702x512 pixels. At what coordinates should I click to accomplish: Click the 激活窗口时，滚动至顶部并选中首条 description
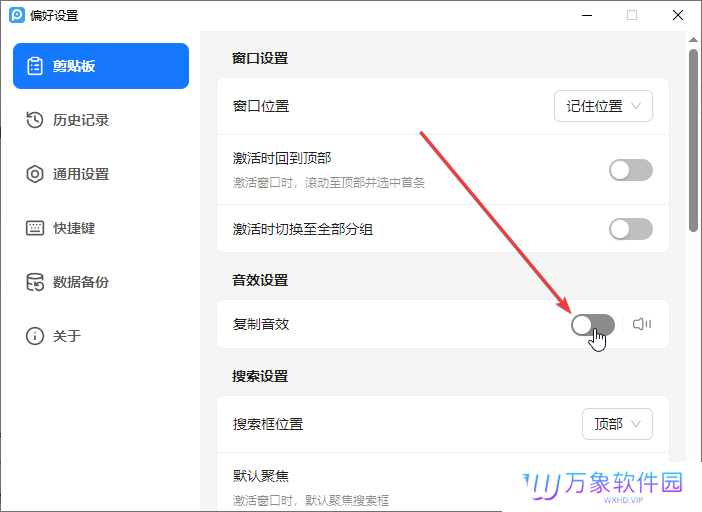pos(329,183)
